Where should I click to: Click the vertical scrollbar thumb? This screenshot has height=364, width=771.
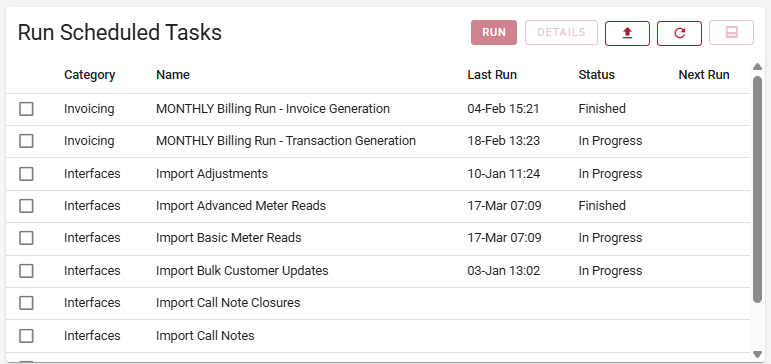tap(757, 189)
